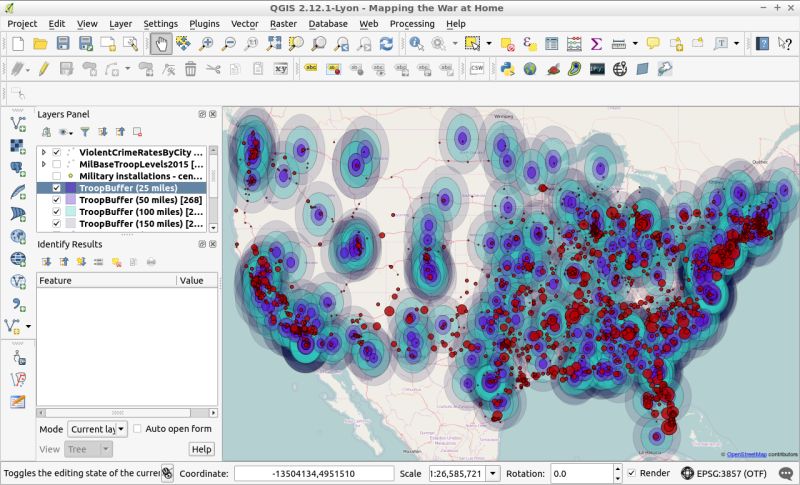Click the What's This help icon
This screenshot has height=485, width=800.
[x=785, y=44]
